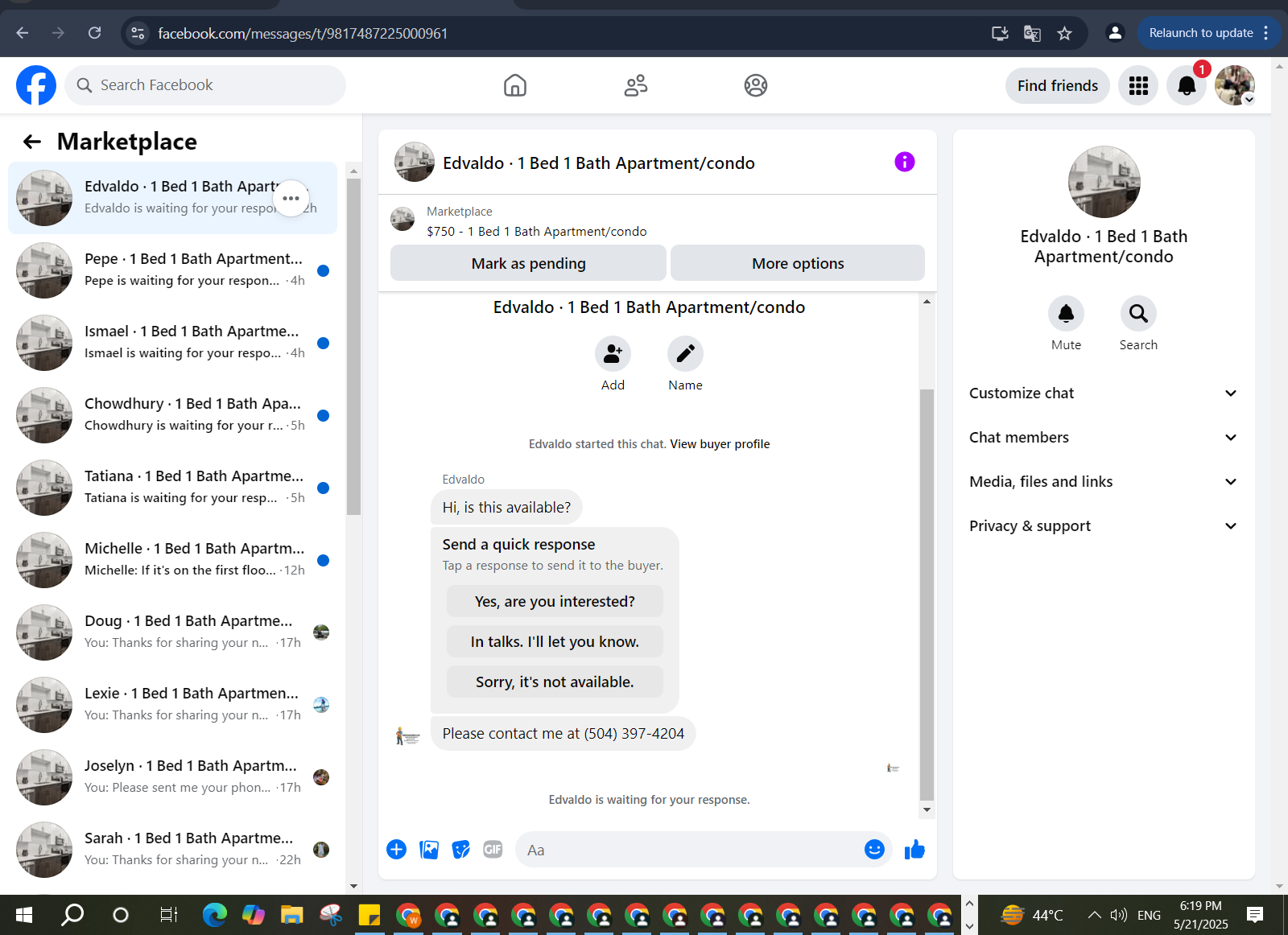Open File Explorer from taskbar
Image resolution: width=1288 pixels, height=935 pixels.
click(x=291, y=915)
